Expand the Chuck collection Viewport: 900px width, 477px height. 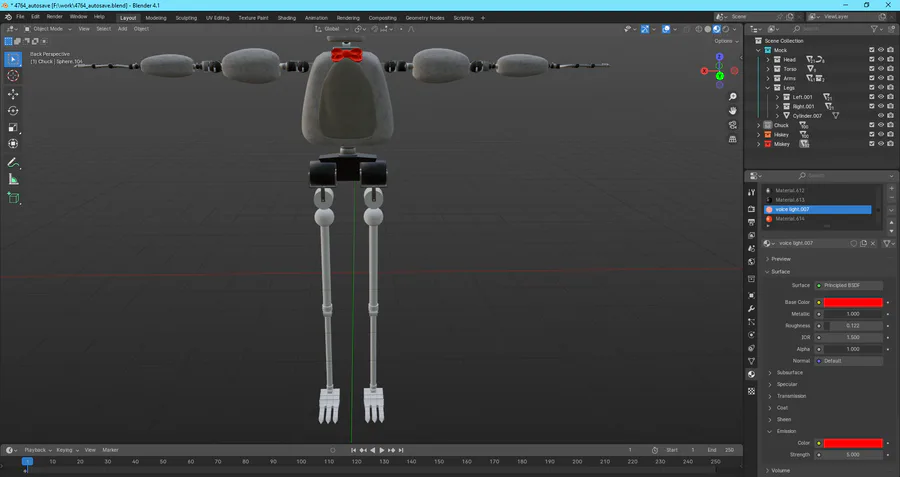(759, 125)
